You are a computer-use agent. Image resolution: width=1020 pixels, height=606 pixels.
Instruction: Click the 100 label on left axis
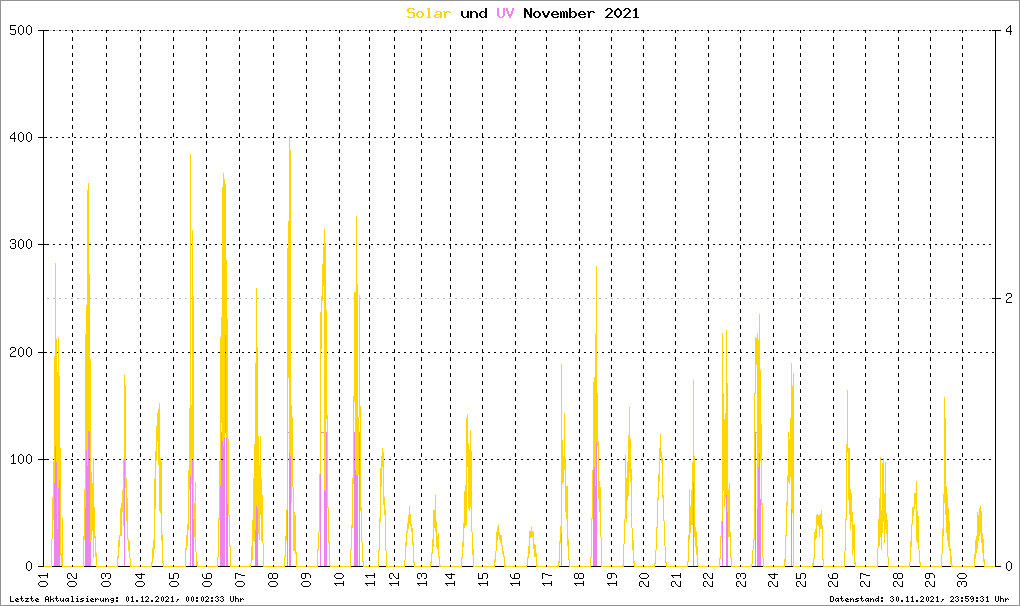click(x=23, y=459)
